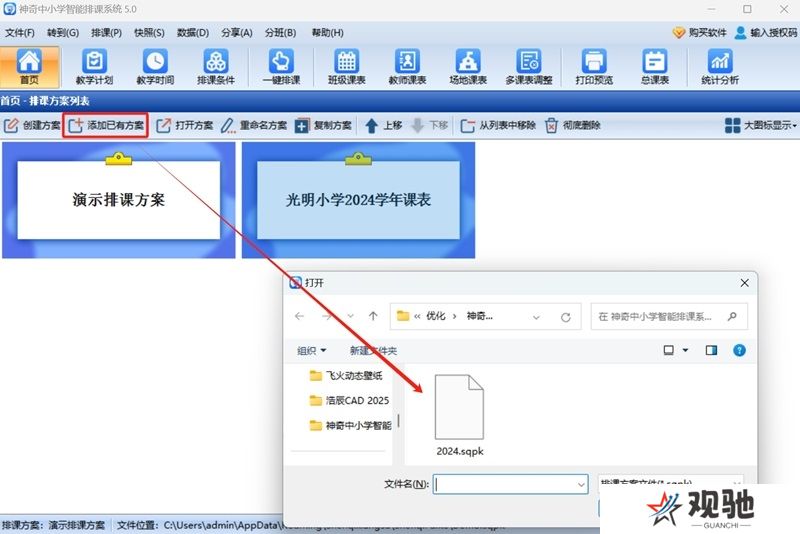
Task: Click 打开方案 open plan
Action: (x=185, y=125)
